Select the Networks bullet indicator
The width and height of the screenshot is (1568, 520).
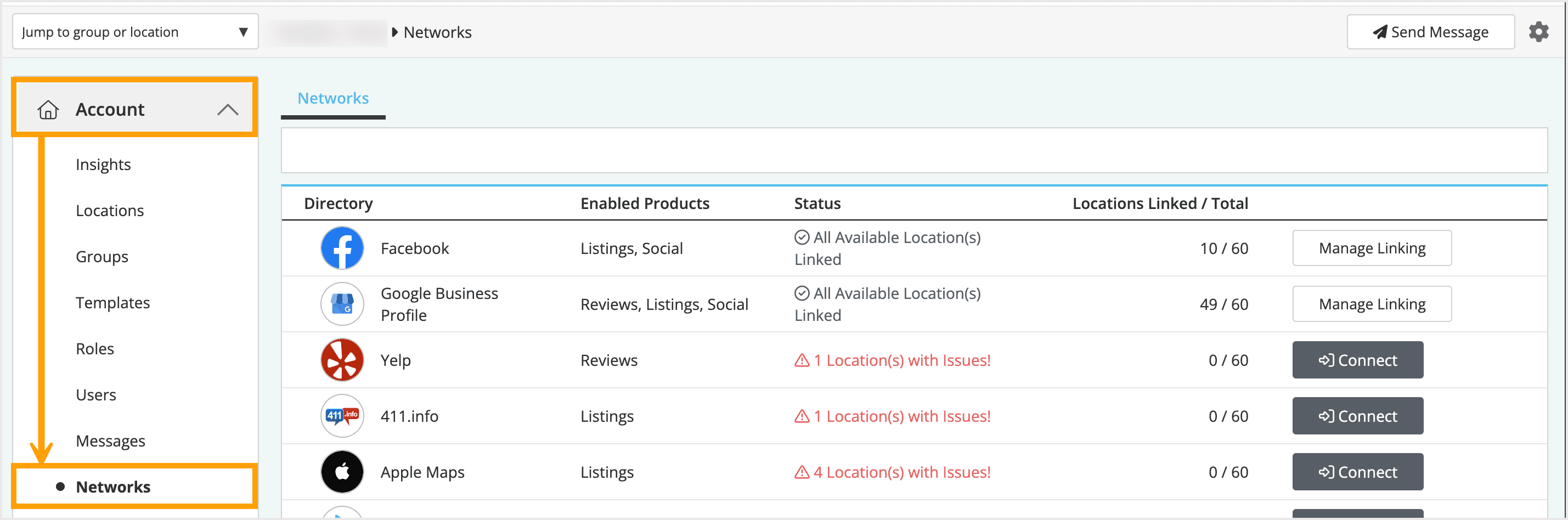[x=60, y=487]
